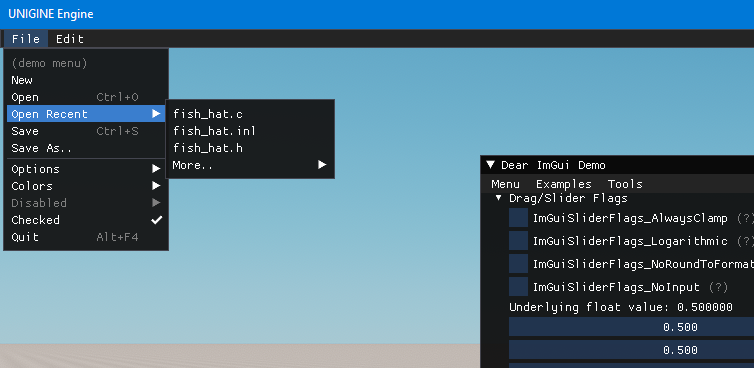
Task: Choose Save As.. from File menu
Action: click(86, 148)
